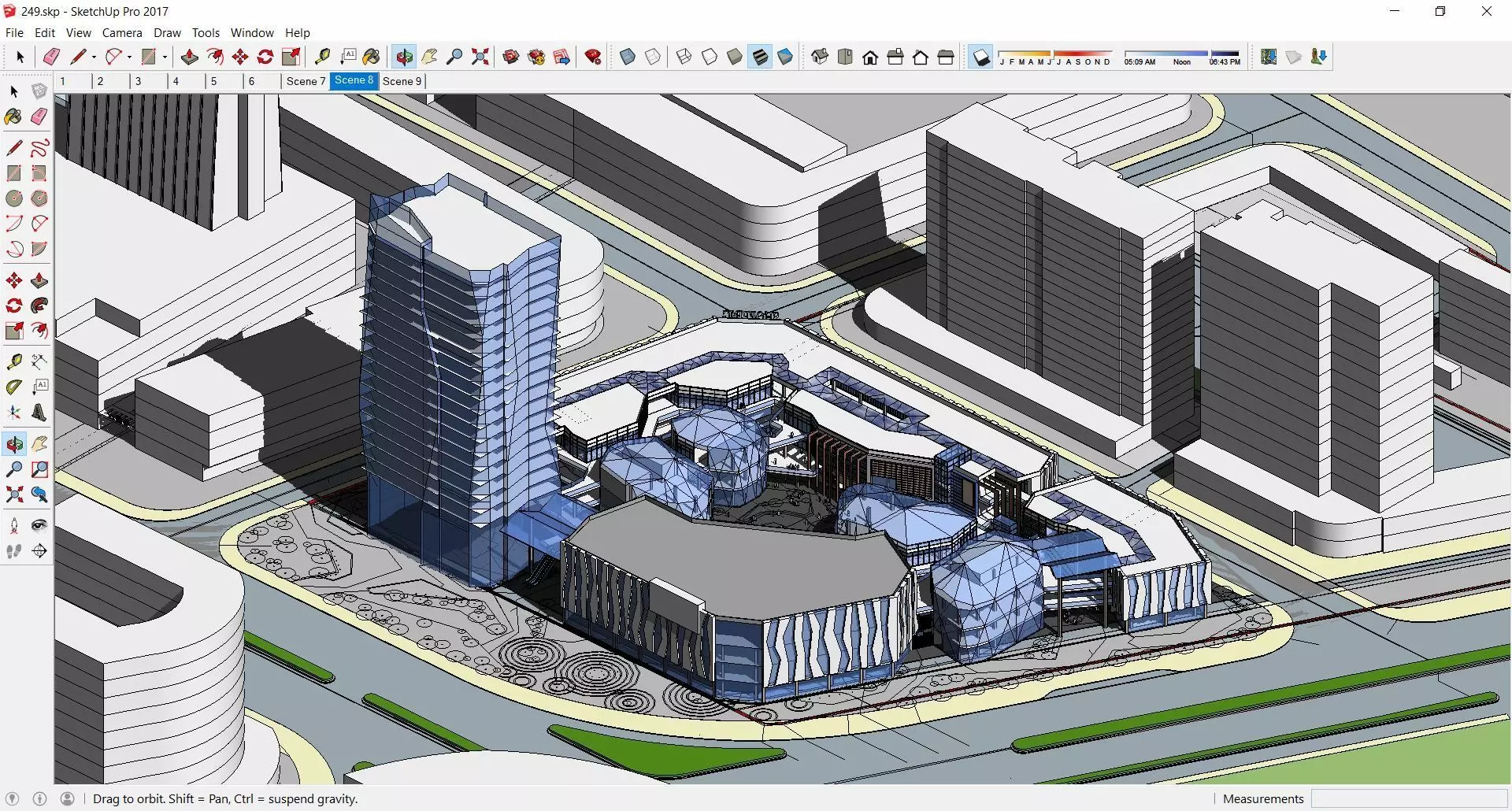Select the Dimension tool in left toolbar
The width and height of the screenshot is (1512, 811).
point(39,362)
